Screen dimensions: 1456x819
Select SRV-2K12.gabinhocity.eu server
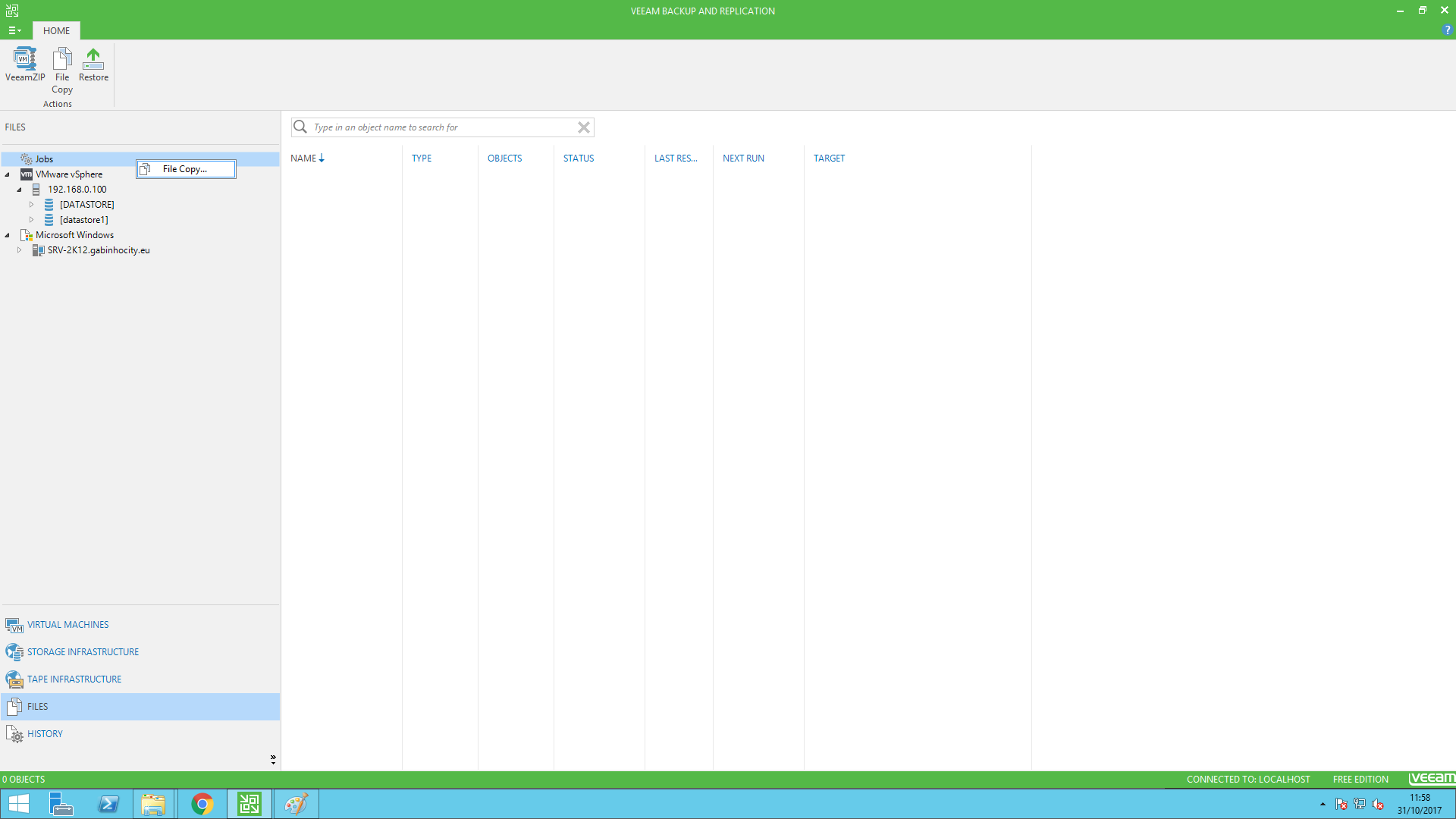99,250
